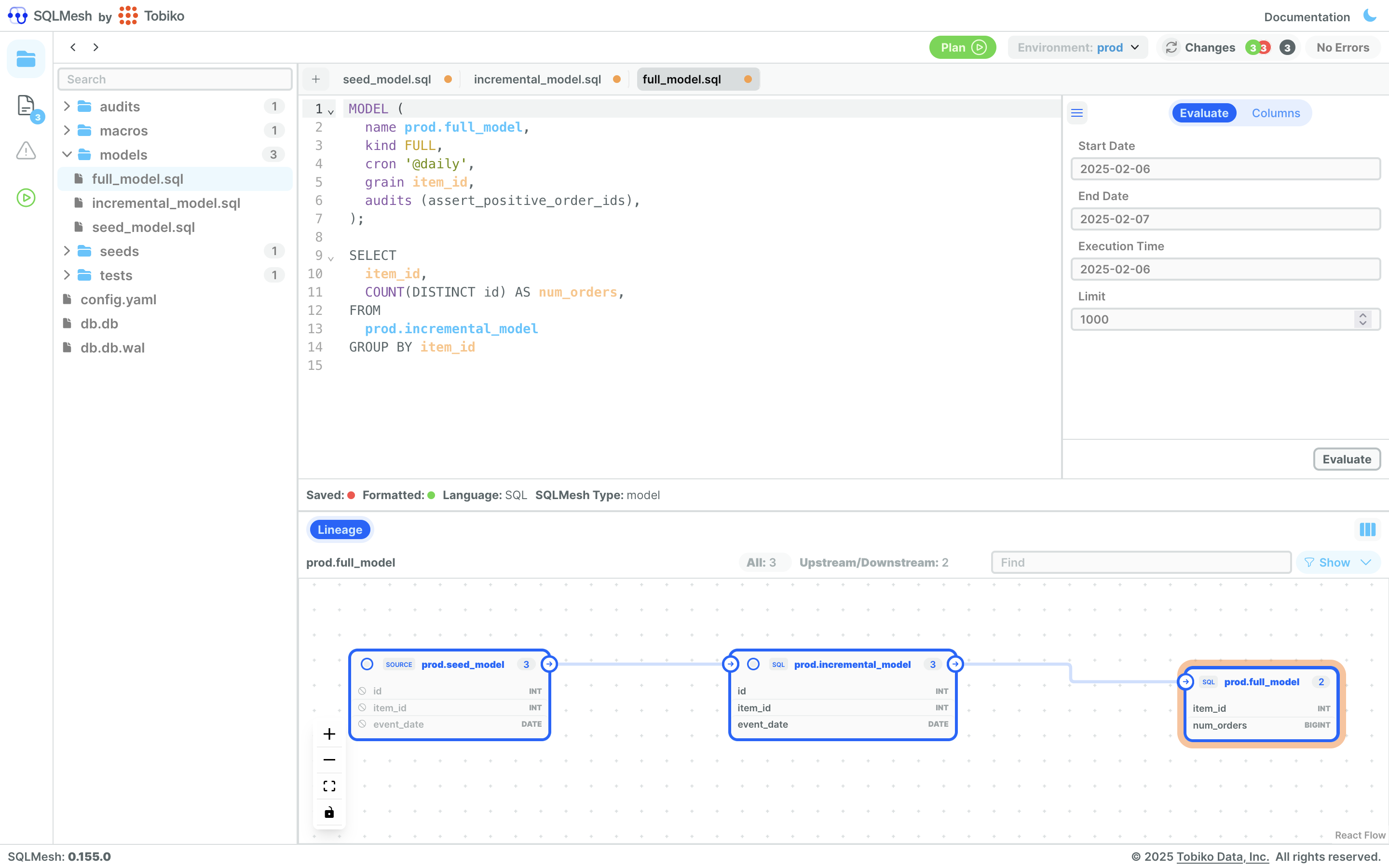Open the Tobiko Data, Inc. link
Screen dimensions: 1389x868
[1222, 856]
